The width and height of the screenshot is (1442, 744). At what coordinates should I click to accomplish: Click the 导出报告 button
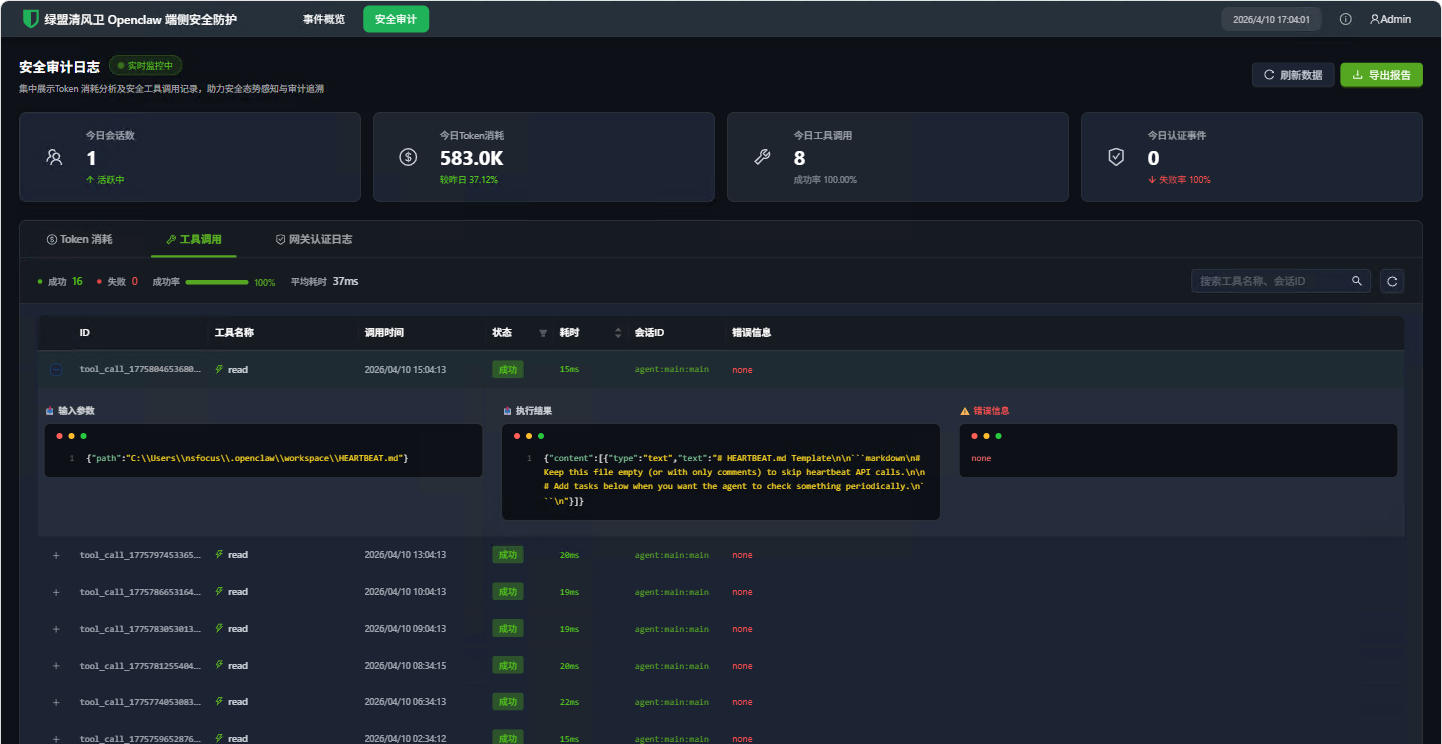[x=1381, y=75]
